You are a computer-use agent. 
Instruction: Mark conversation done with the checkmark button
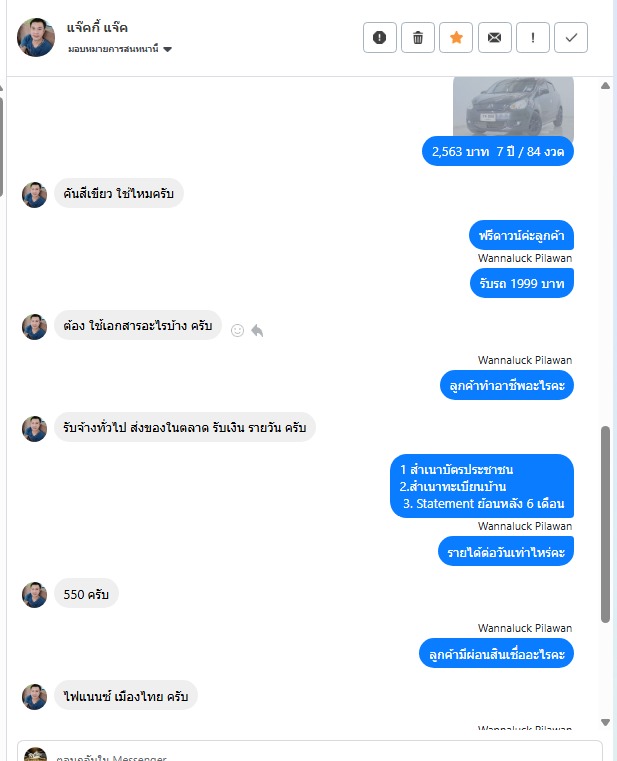point(571,37)
